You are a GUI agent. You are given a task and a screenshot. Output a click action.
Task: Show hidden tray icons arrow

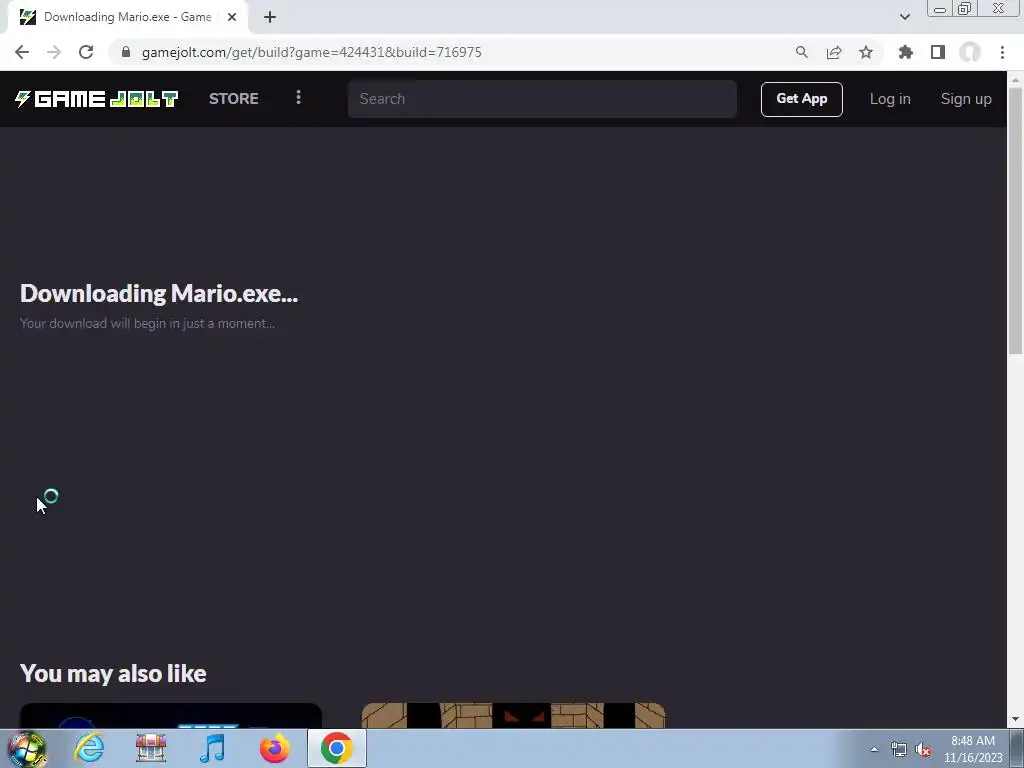pos(874,749)
